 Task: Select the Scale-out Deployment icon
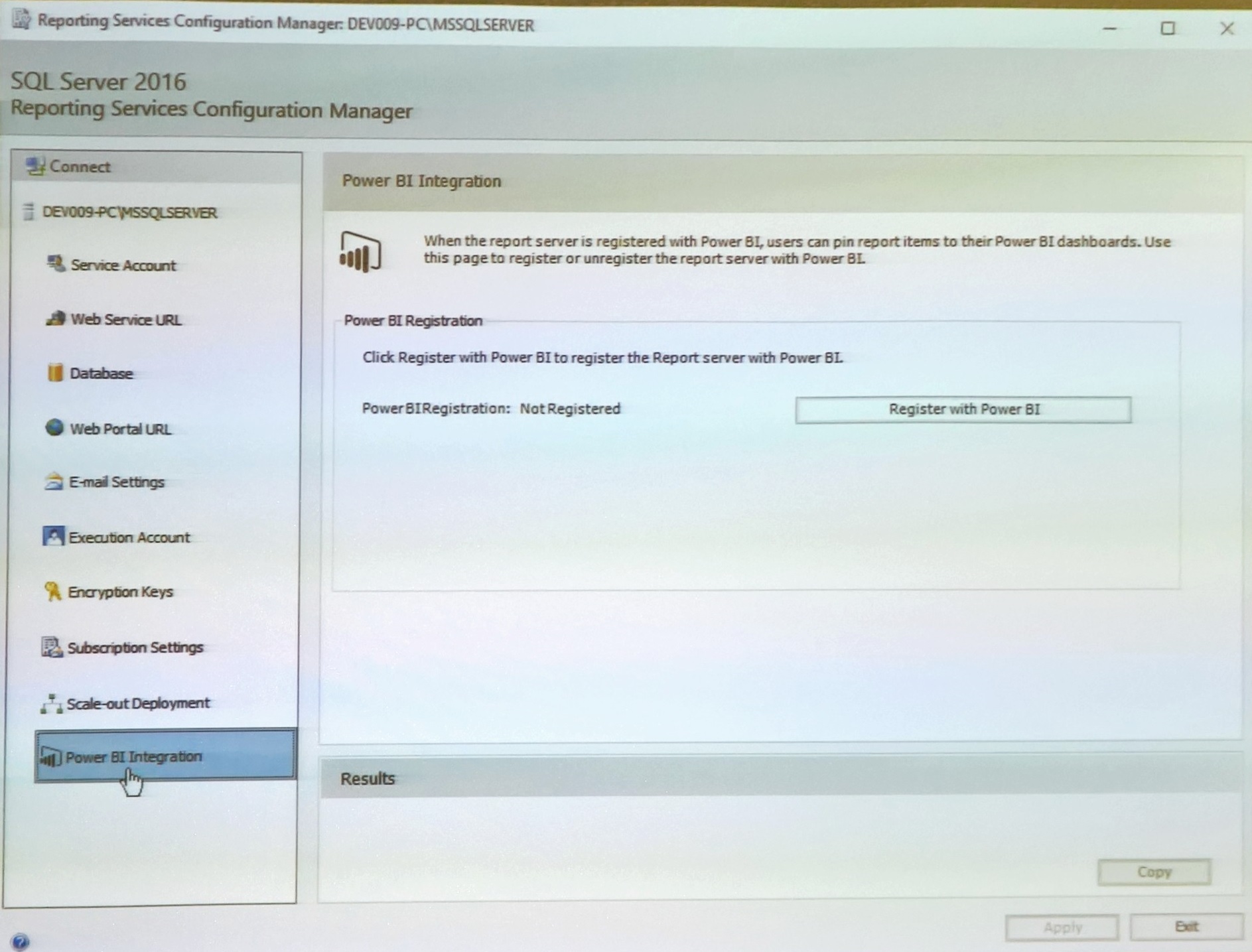click(x=52, y=703)
